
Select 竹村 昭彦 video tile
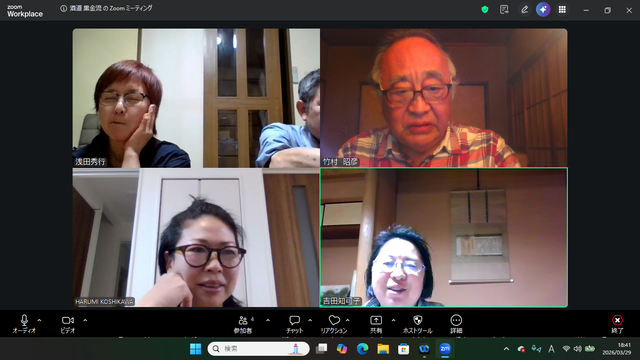(444, 98)
